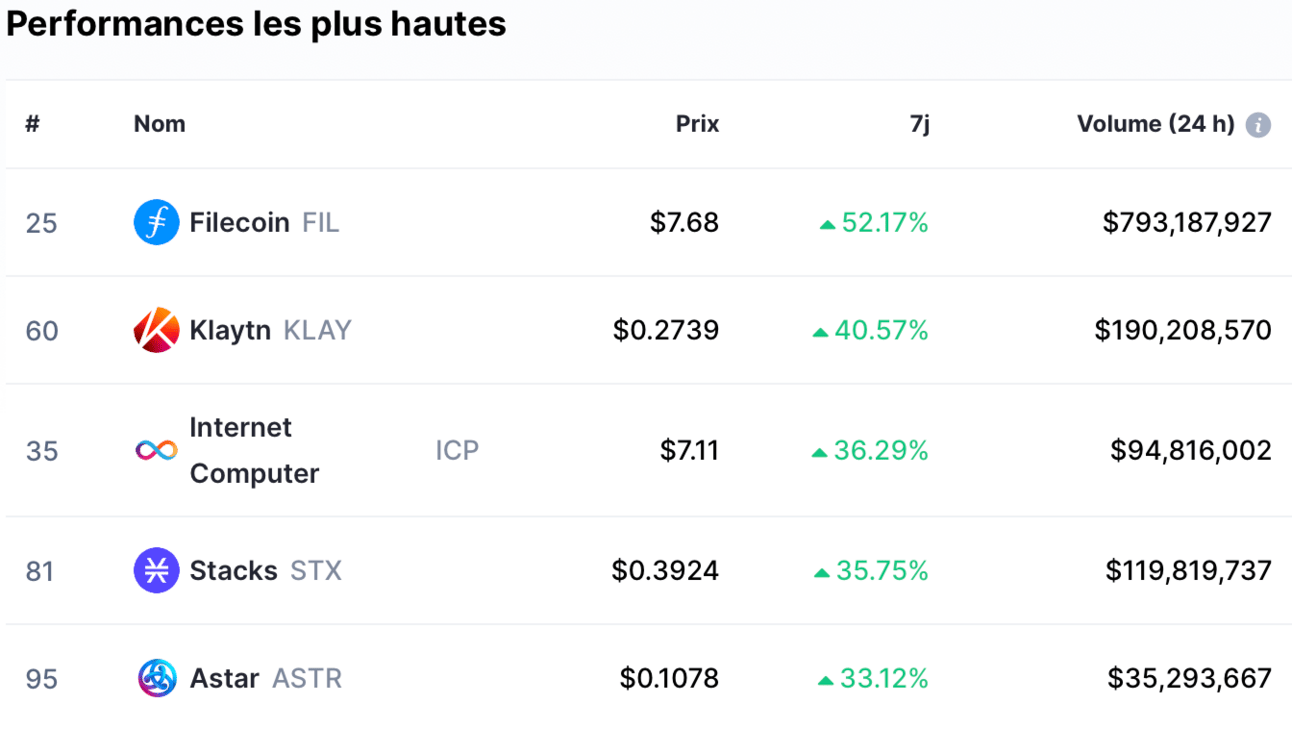Click the ICP ticker symbol

457,450
